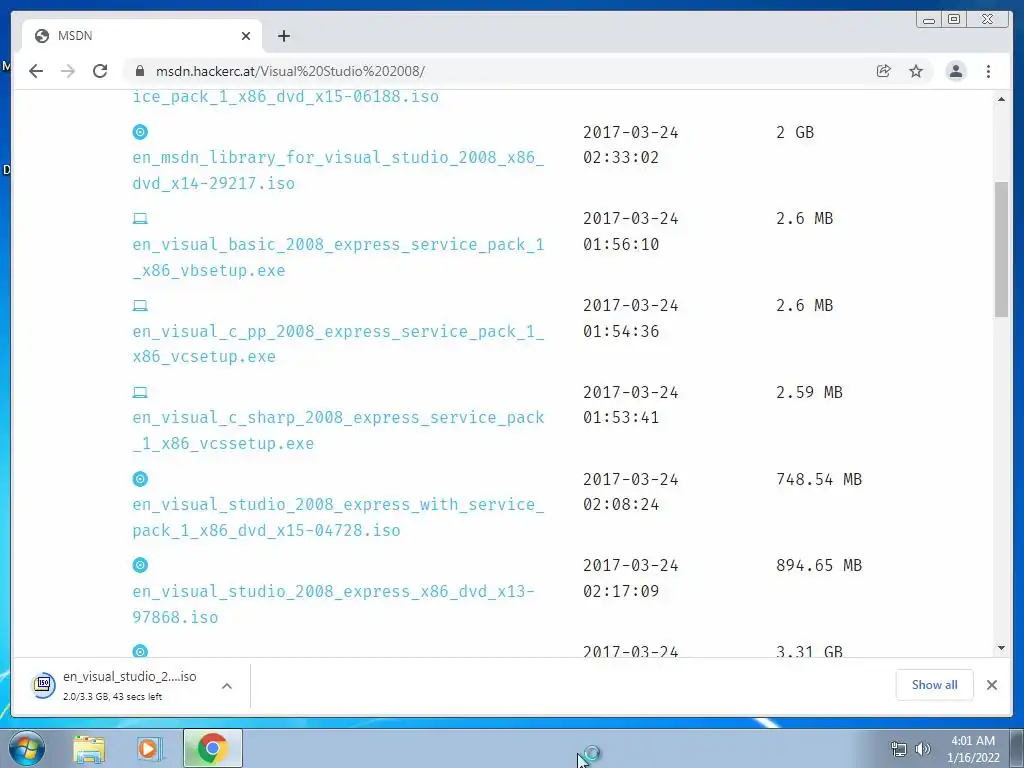Click date 2017-03-24 02:33:02

click(x=631, y=145)
